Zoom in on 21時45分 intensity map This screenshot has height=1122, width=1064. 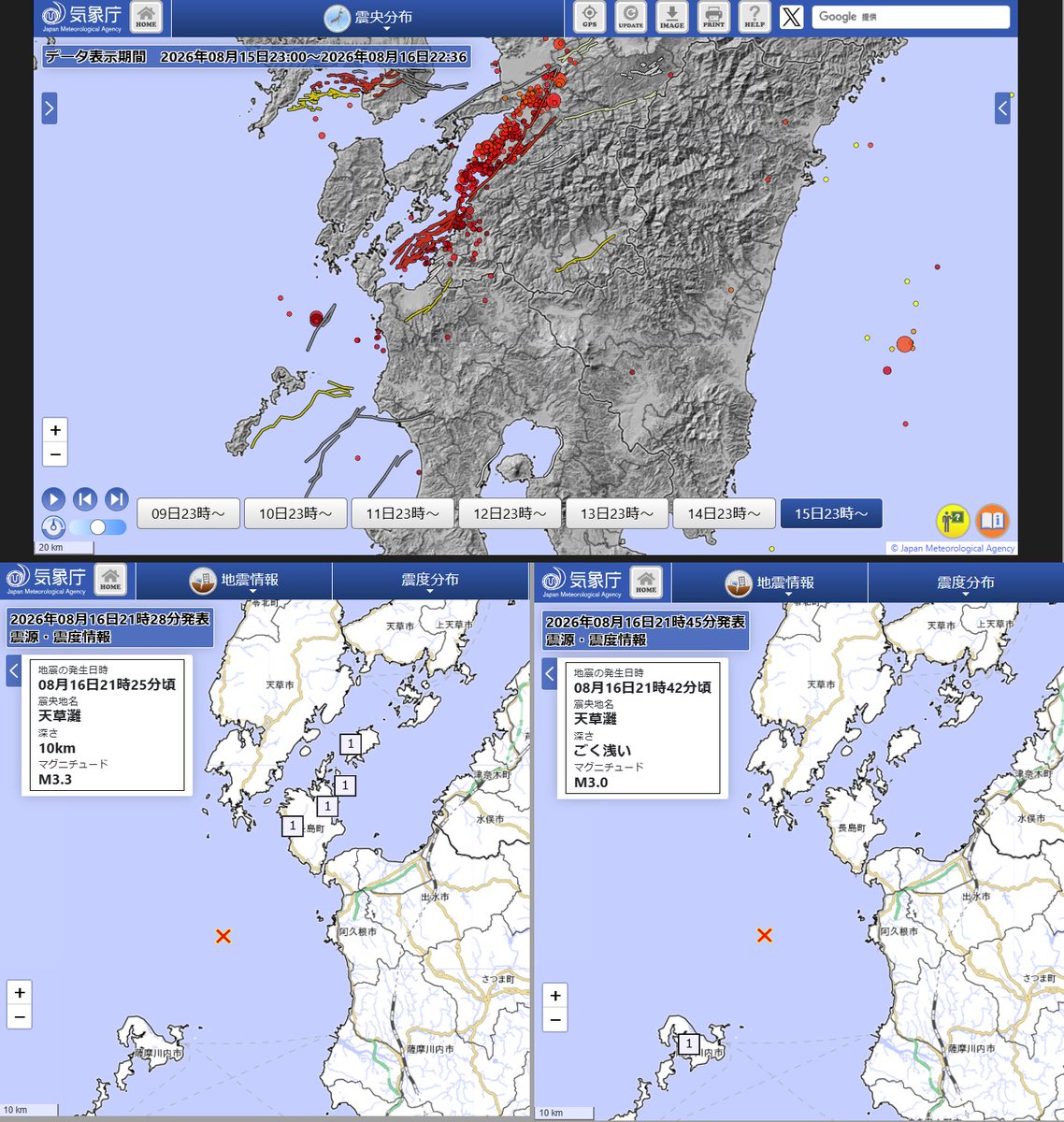click(555, 995)
